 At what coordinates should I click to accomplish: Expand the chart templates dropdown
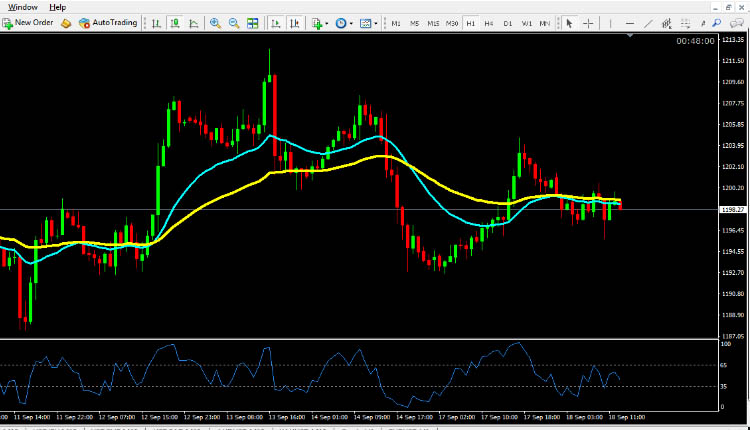pyautogui.click(x=374, y=22)
